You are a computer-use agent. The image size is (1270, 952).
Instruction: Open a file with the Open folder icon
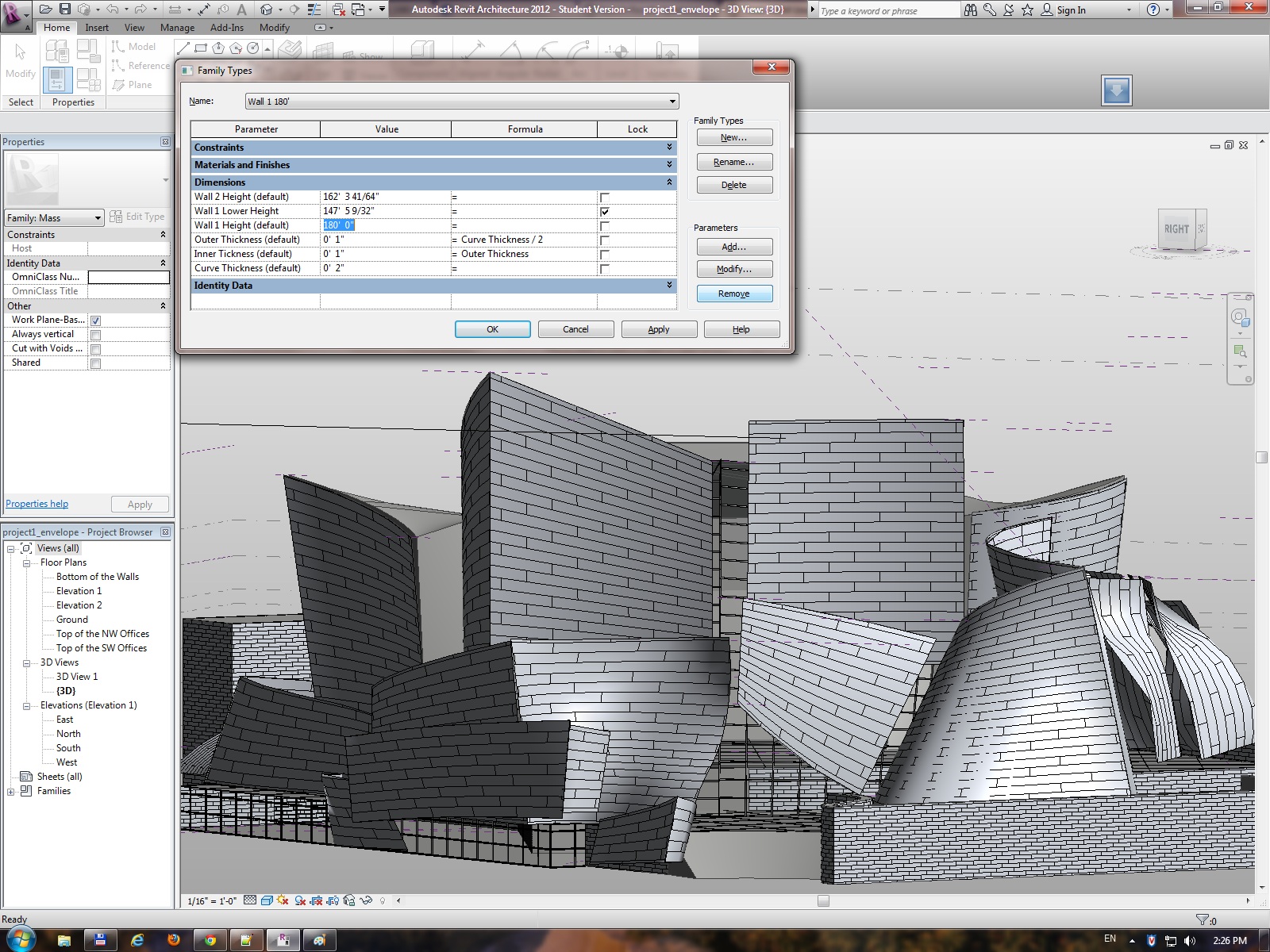click(x=46, y=10)
